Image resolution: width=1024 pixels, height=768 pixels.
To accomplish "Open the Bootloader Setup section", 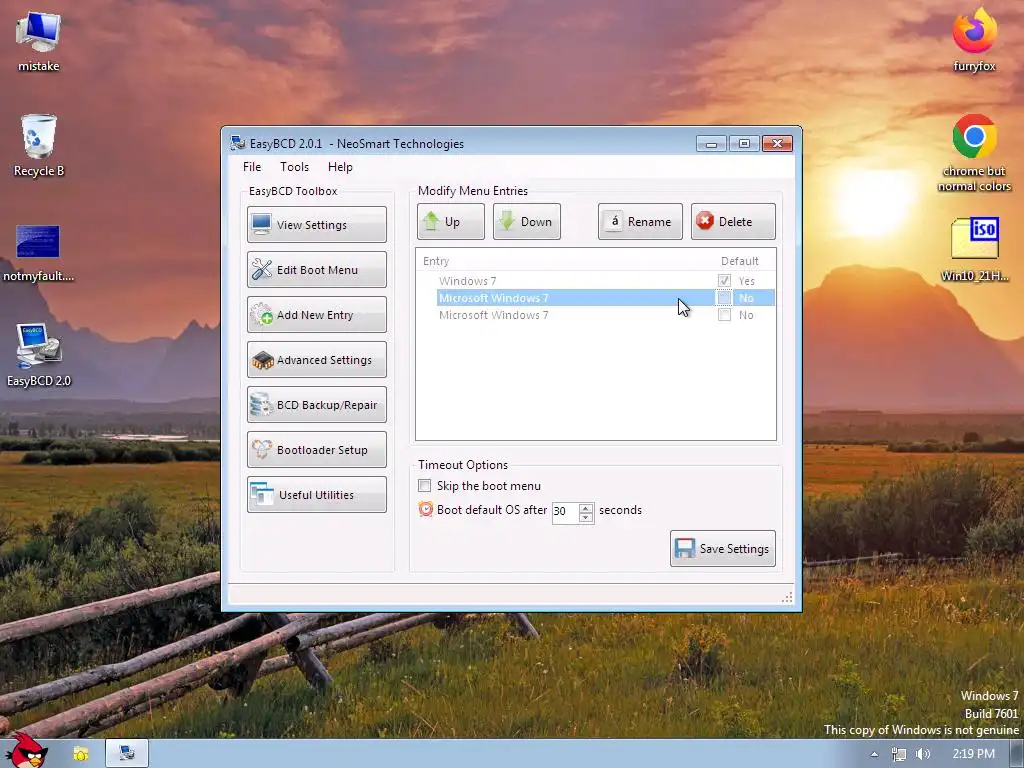I will click(x=317, y=450).
